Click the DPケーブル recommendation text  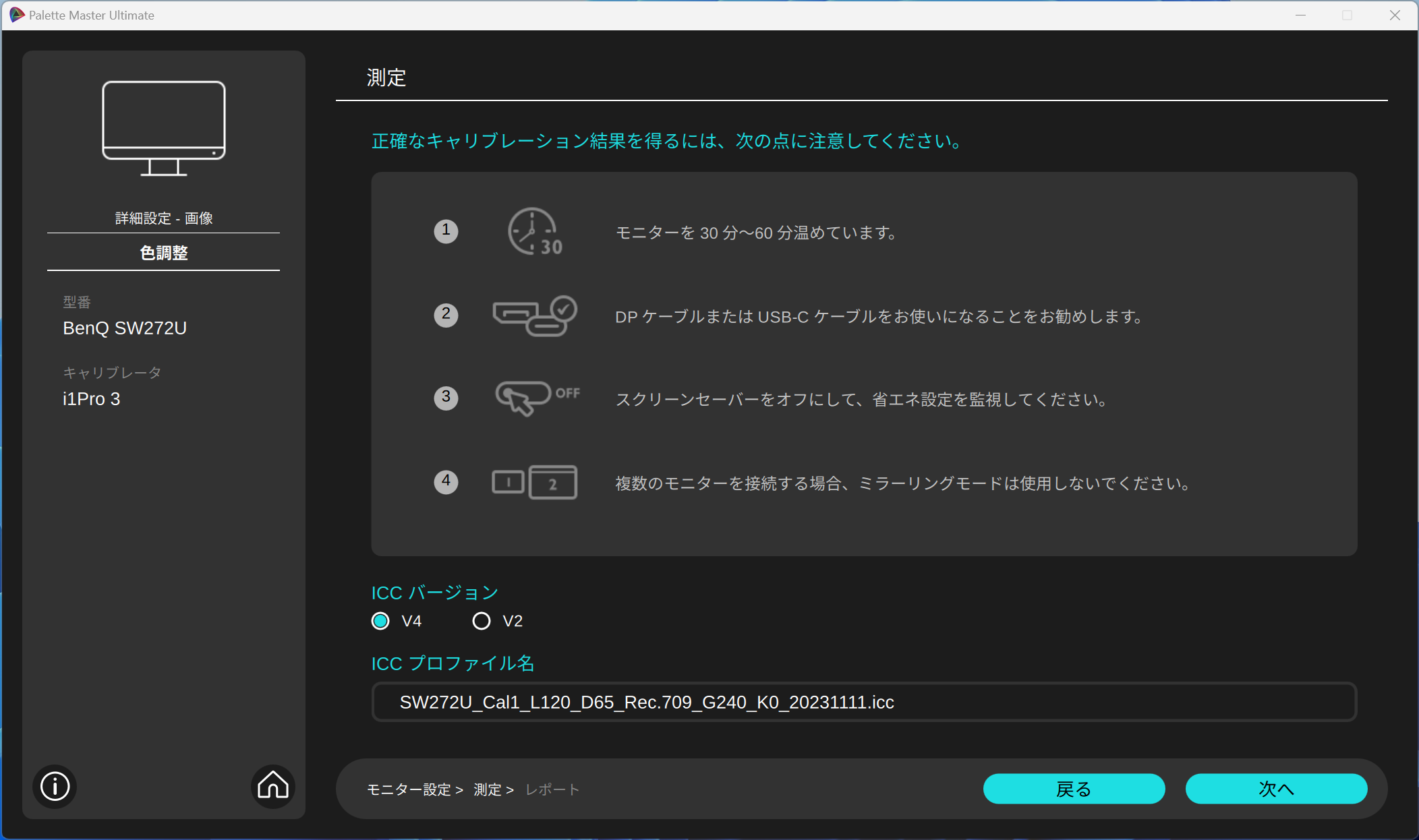point(879,316)
